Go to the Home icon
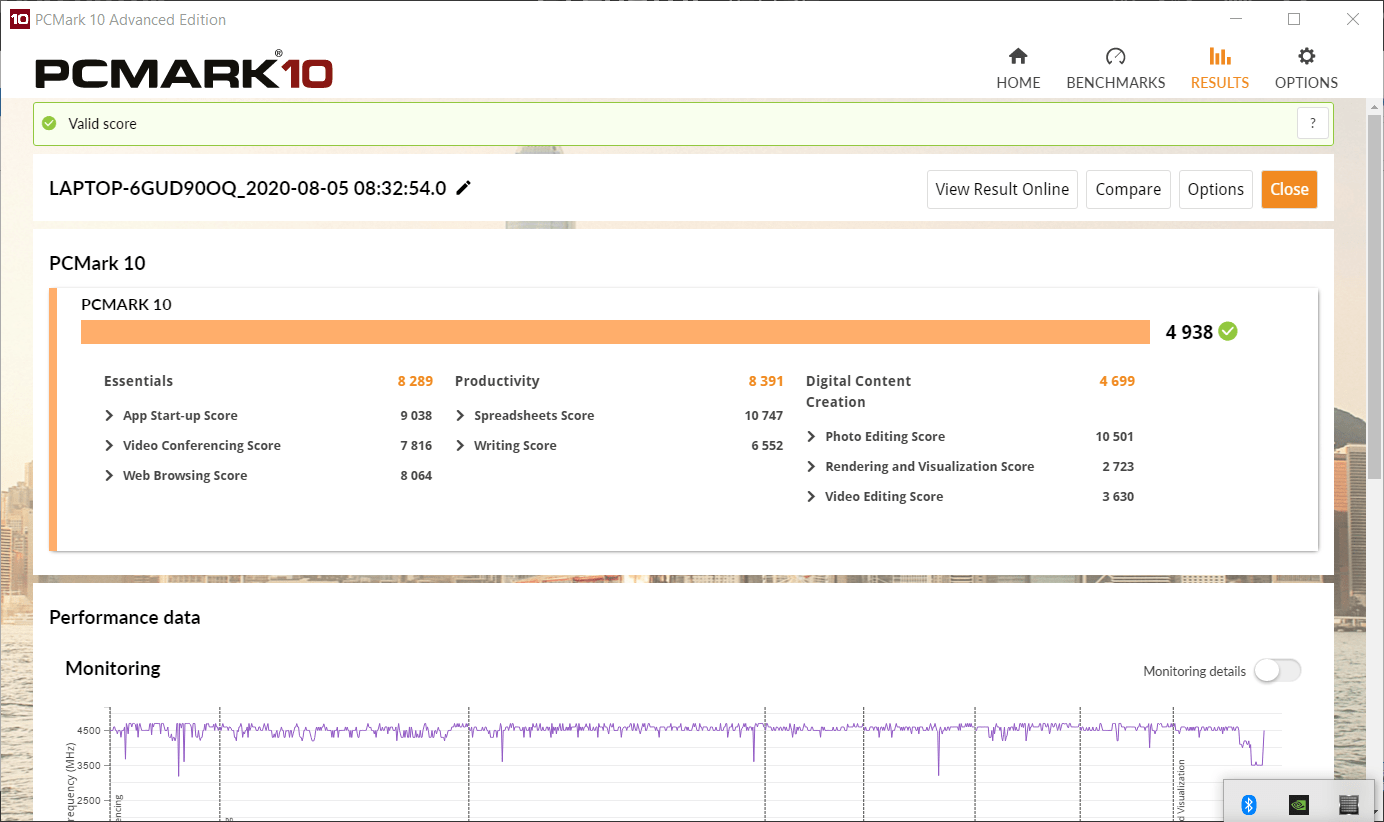Viewport: 1384px width, 822px height. [x=1018, y=57]
